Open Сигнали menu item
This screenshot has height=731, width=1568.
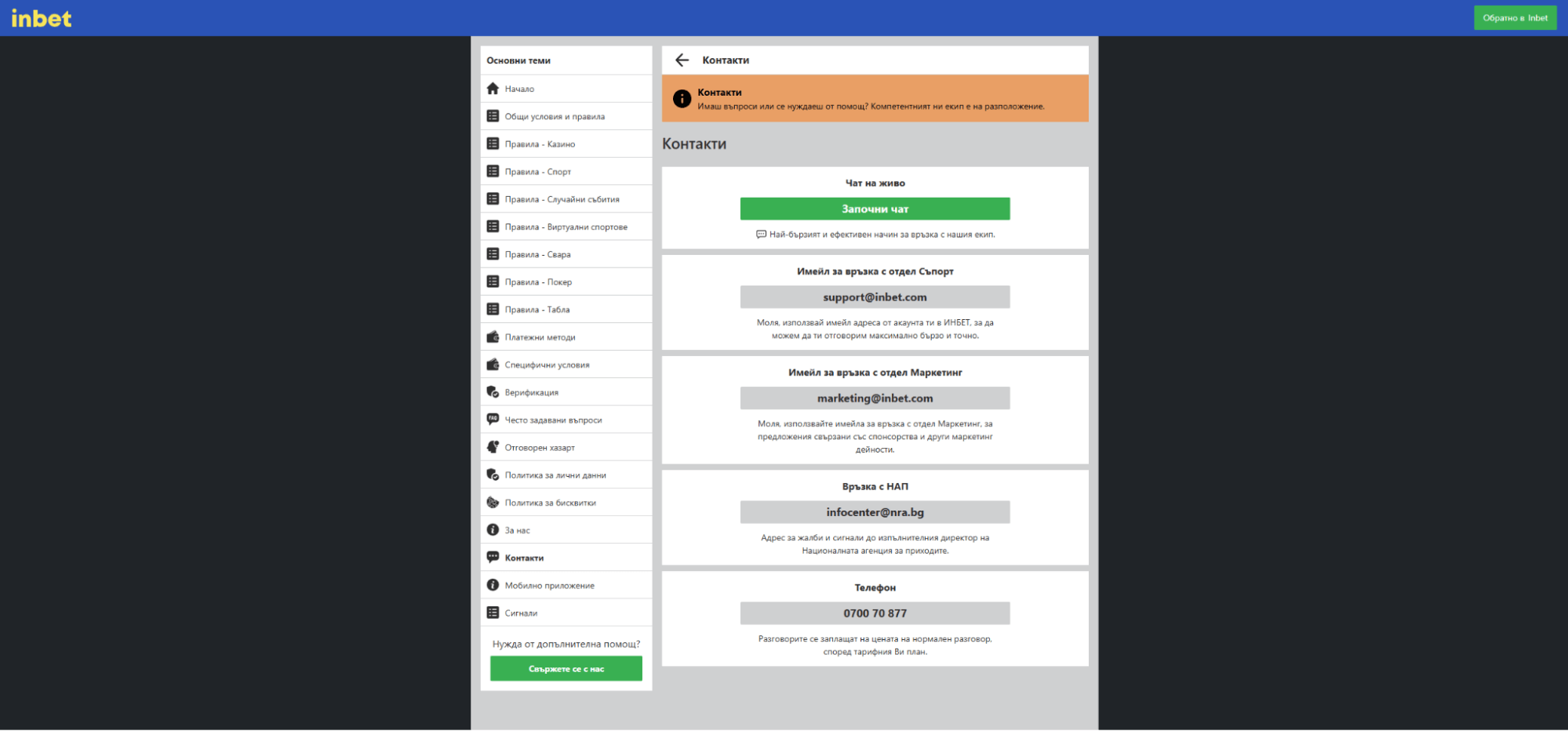[566, 613]
